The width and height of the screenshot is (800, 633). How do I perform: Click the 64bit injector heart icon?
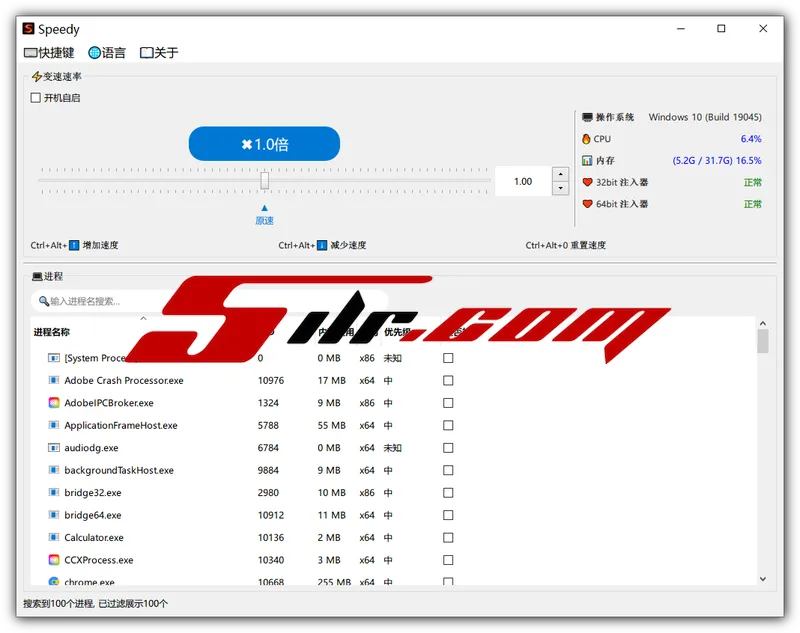point(587,204)
